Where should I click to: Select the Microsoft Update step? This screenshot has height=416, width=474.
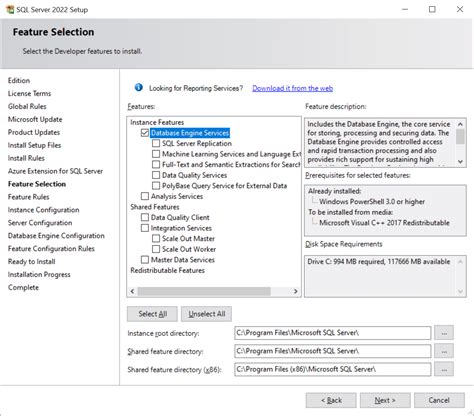(35, 119)
